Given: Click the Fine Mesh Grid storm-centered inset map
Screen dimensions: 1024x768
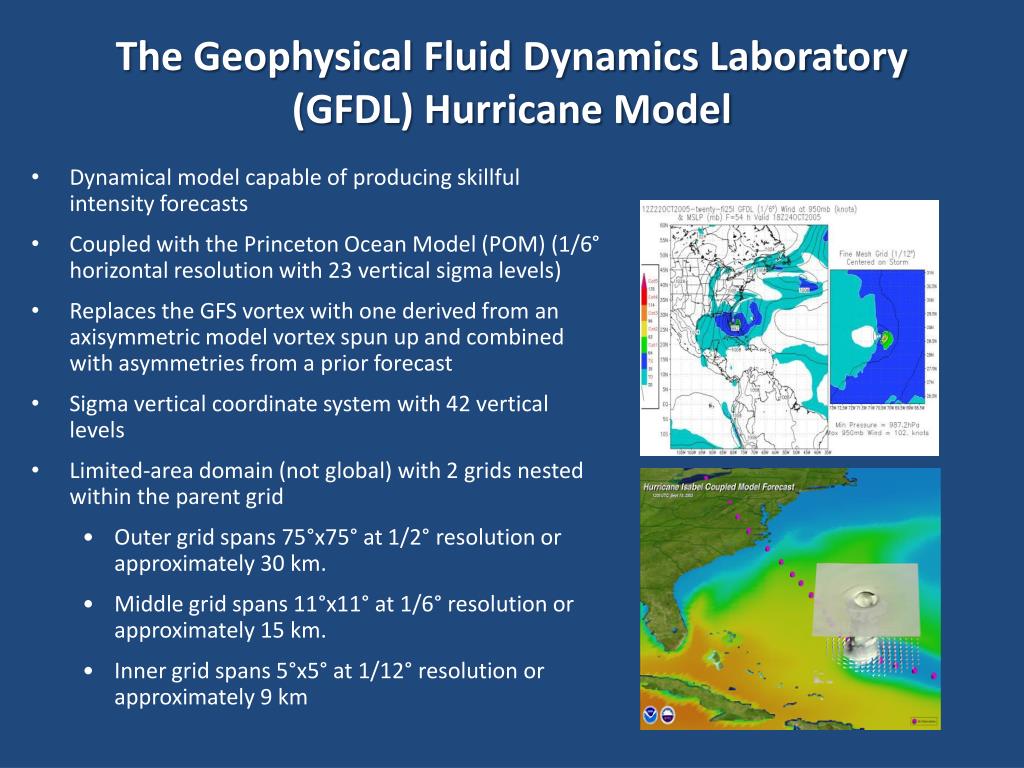Looking at the screenshot, I should pos(878,338).
